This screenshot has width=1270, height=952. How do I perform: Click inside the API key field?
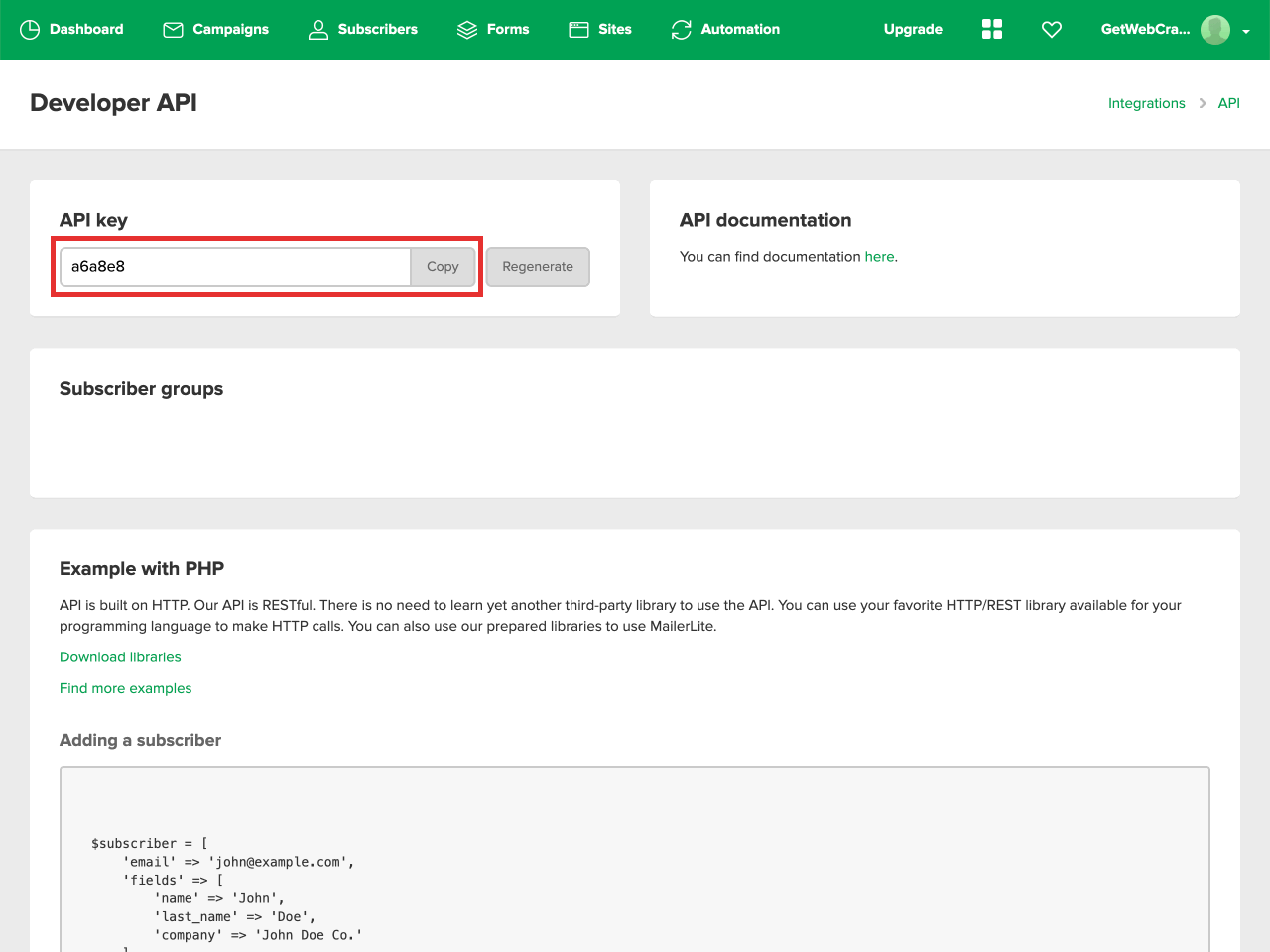[236, 267]
